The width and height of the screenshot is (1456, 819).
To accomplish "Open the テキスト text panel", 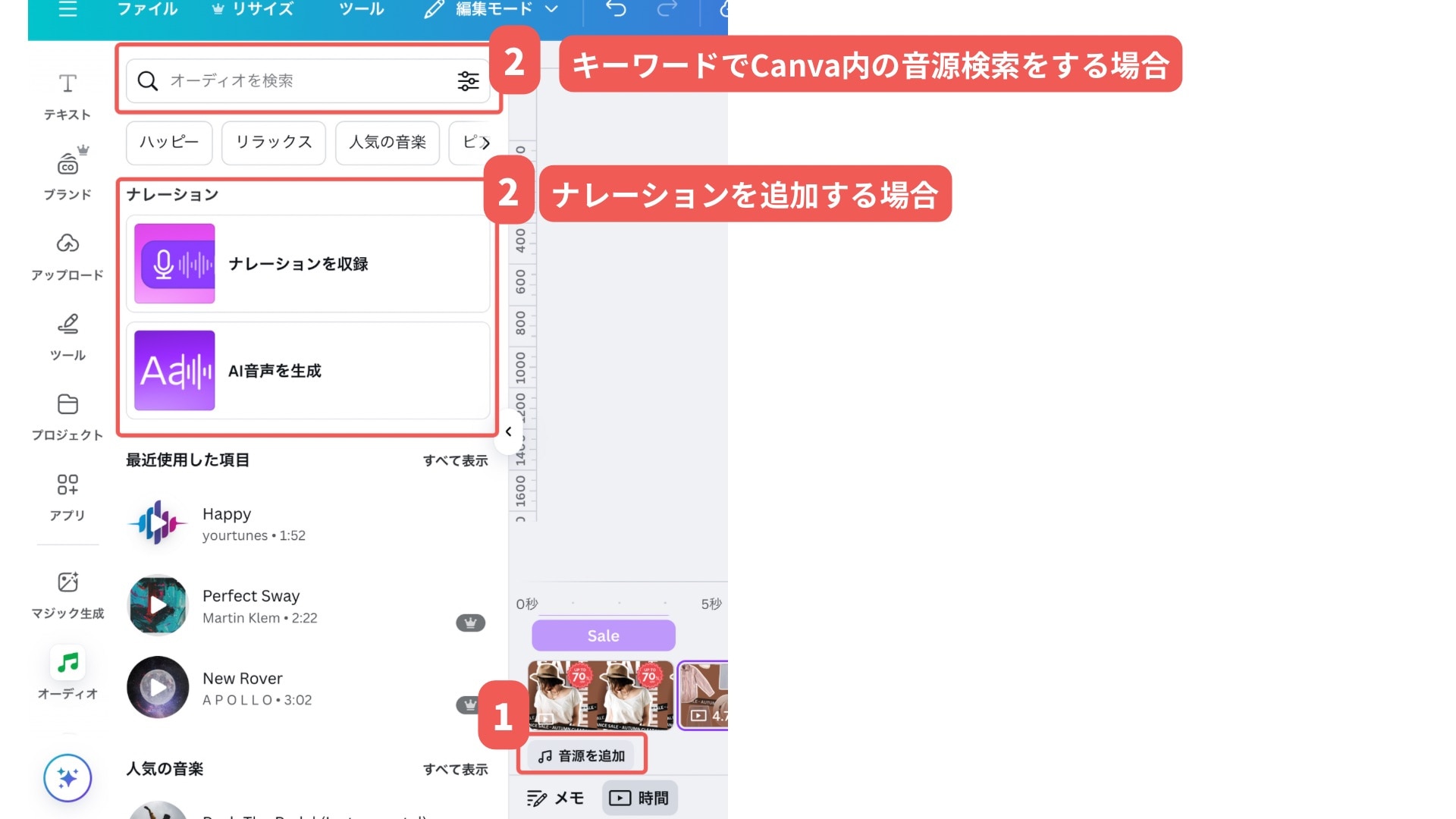I will 67,96.
